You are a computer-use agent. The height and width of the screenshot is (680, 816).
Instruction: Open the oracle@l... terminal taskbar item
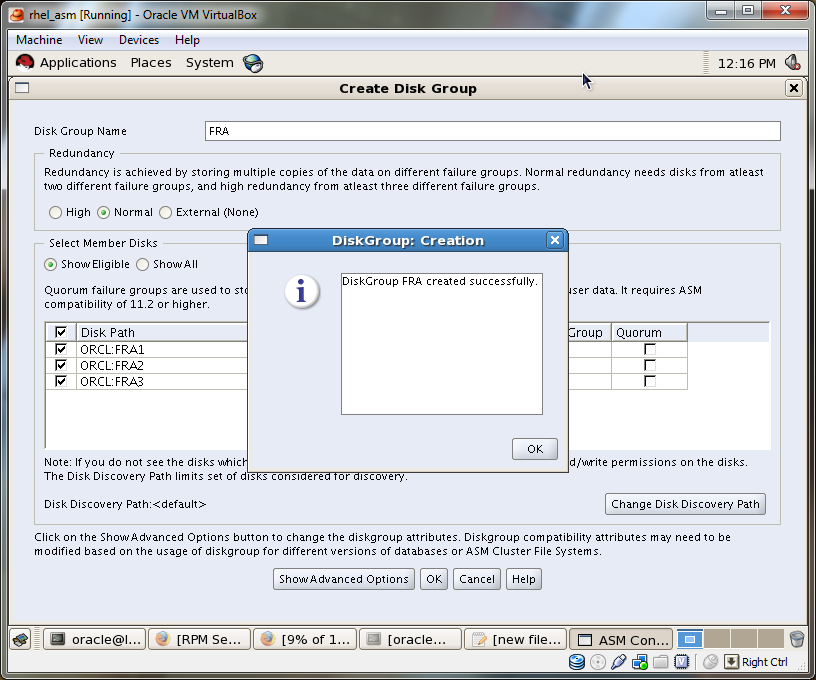pos(95,639)
